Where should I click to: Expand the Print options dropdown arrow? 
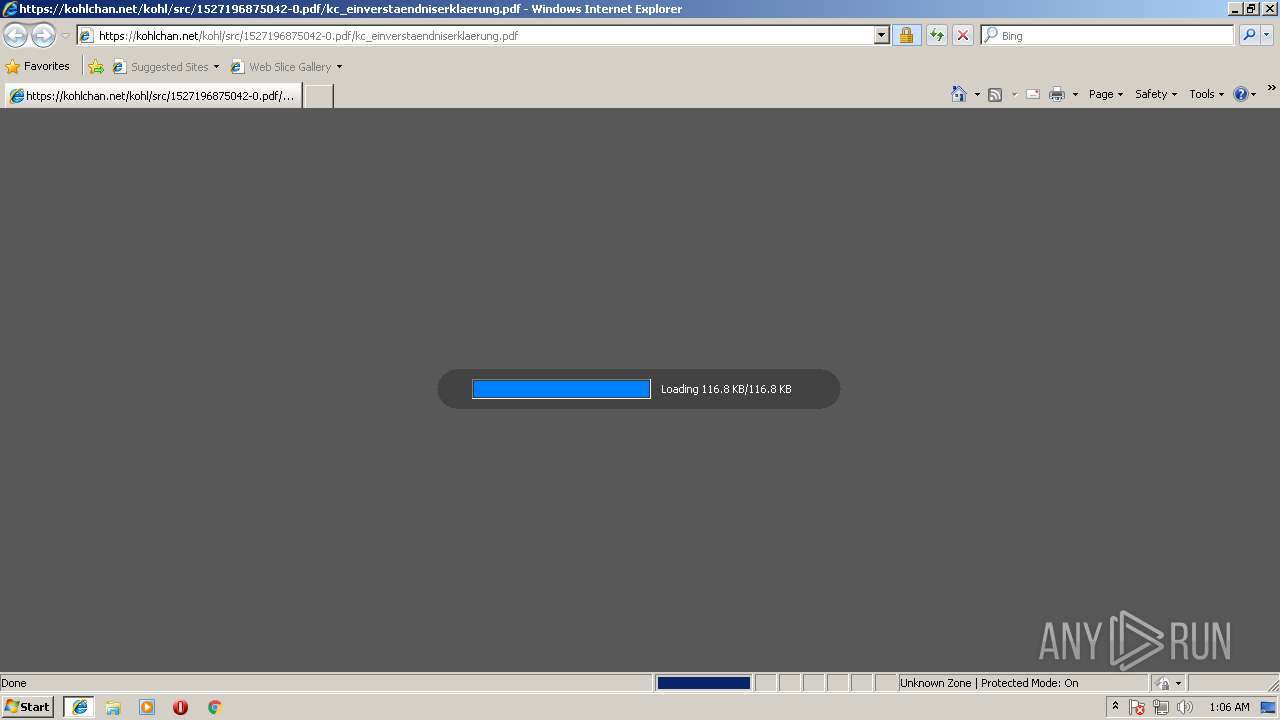click(x=1075, y=94)
